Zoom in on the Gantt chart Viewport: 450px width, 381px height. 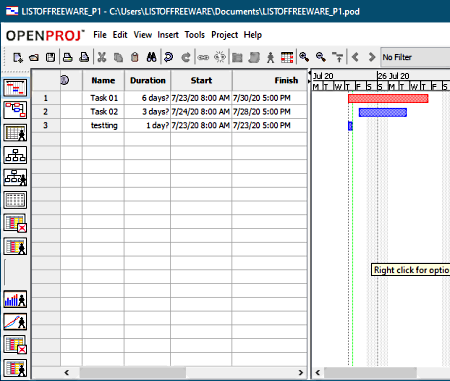click(304, 57)
